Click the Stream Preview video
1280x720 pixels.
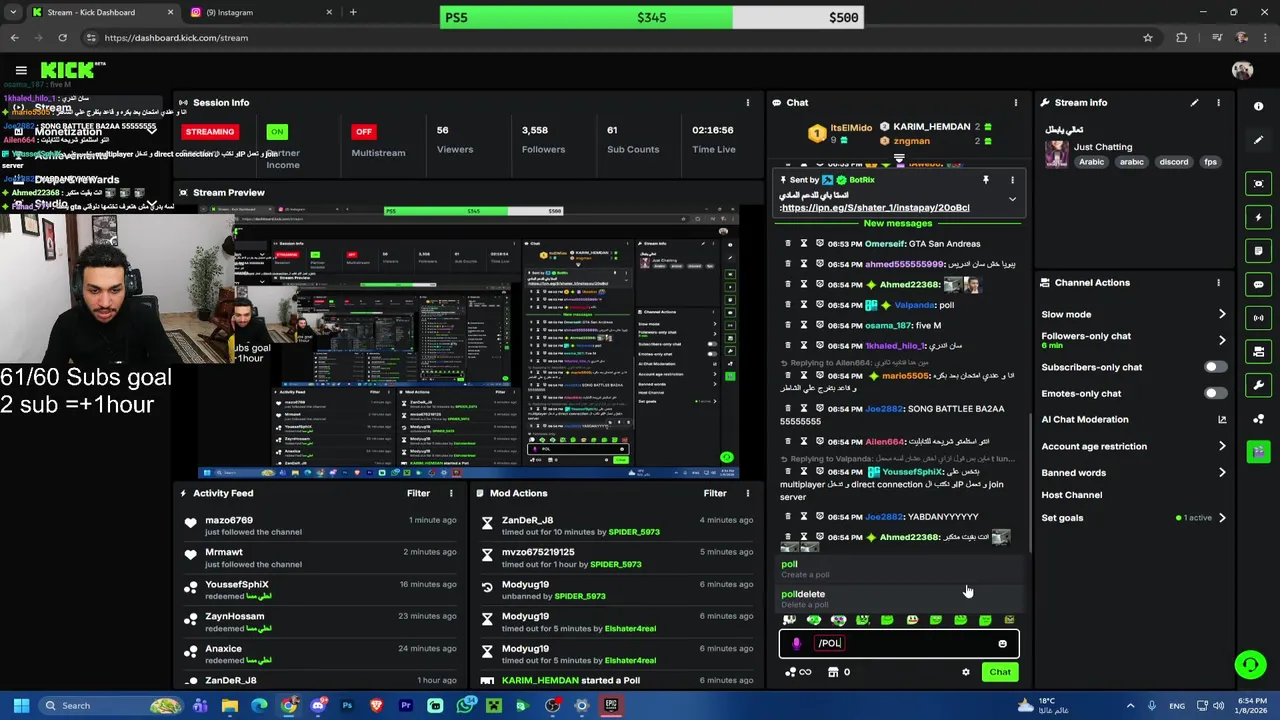(x=468, y=342)
